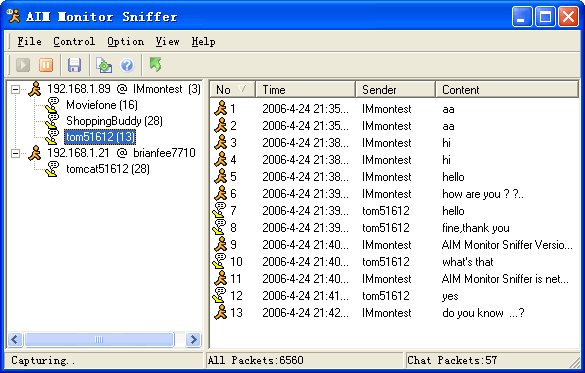Open the File menu
The height and width of the screenshot is (373, 585).
[29, 41]
